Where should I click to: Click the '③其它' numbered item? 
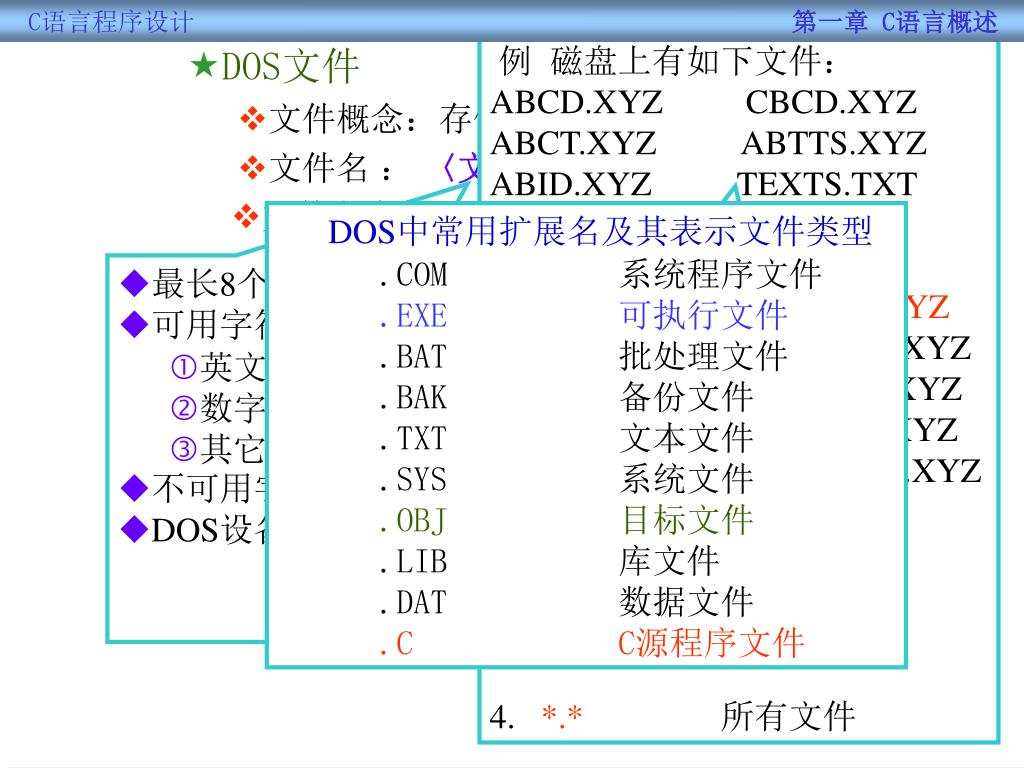click(x=218, y=449)
